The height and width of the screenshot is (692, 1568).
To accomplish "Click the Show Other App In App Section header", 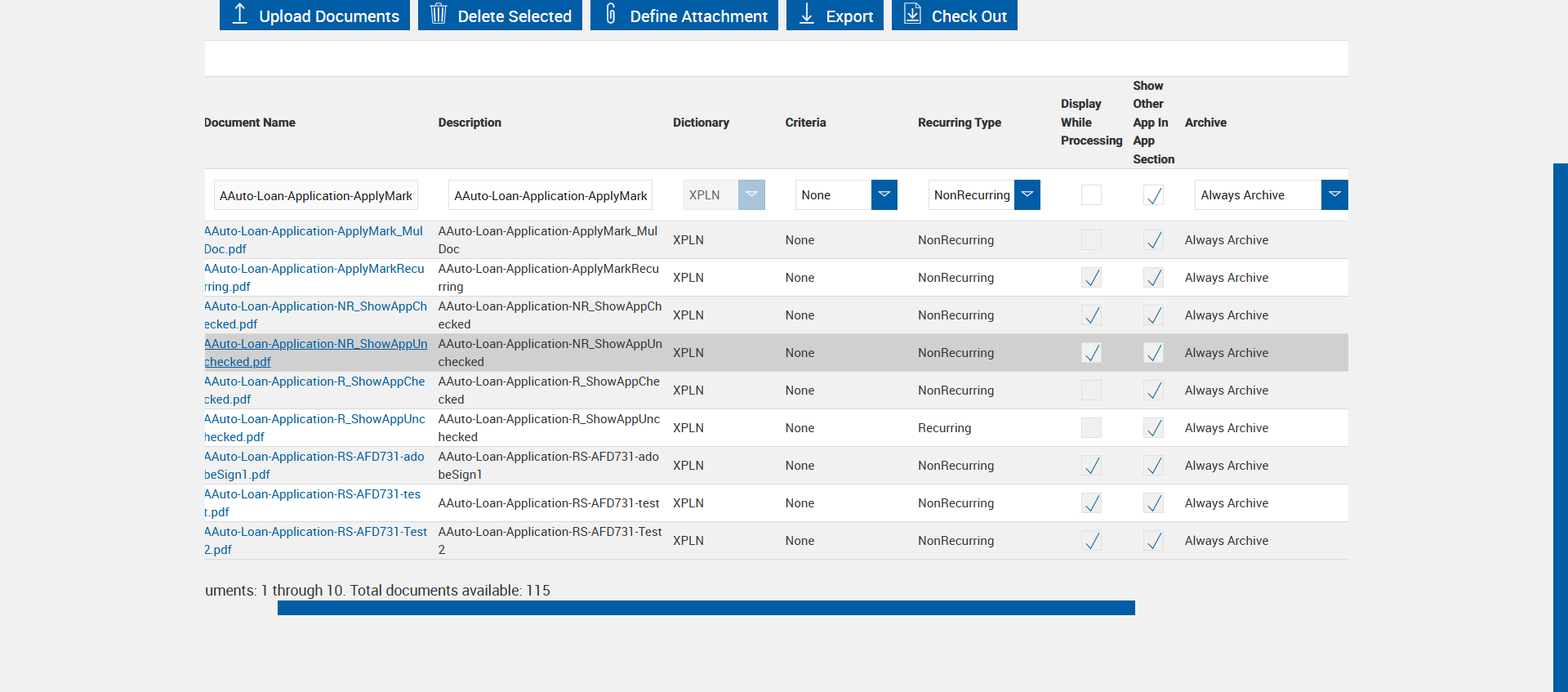I will click(1153, 123).
